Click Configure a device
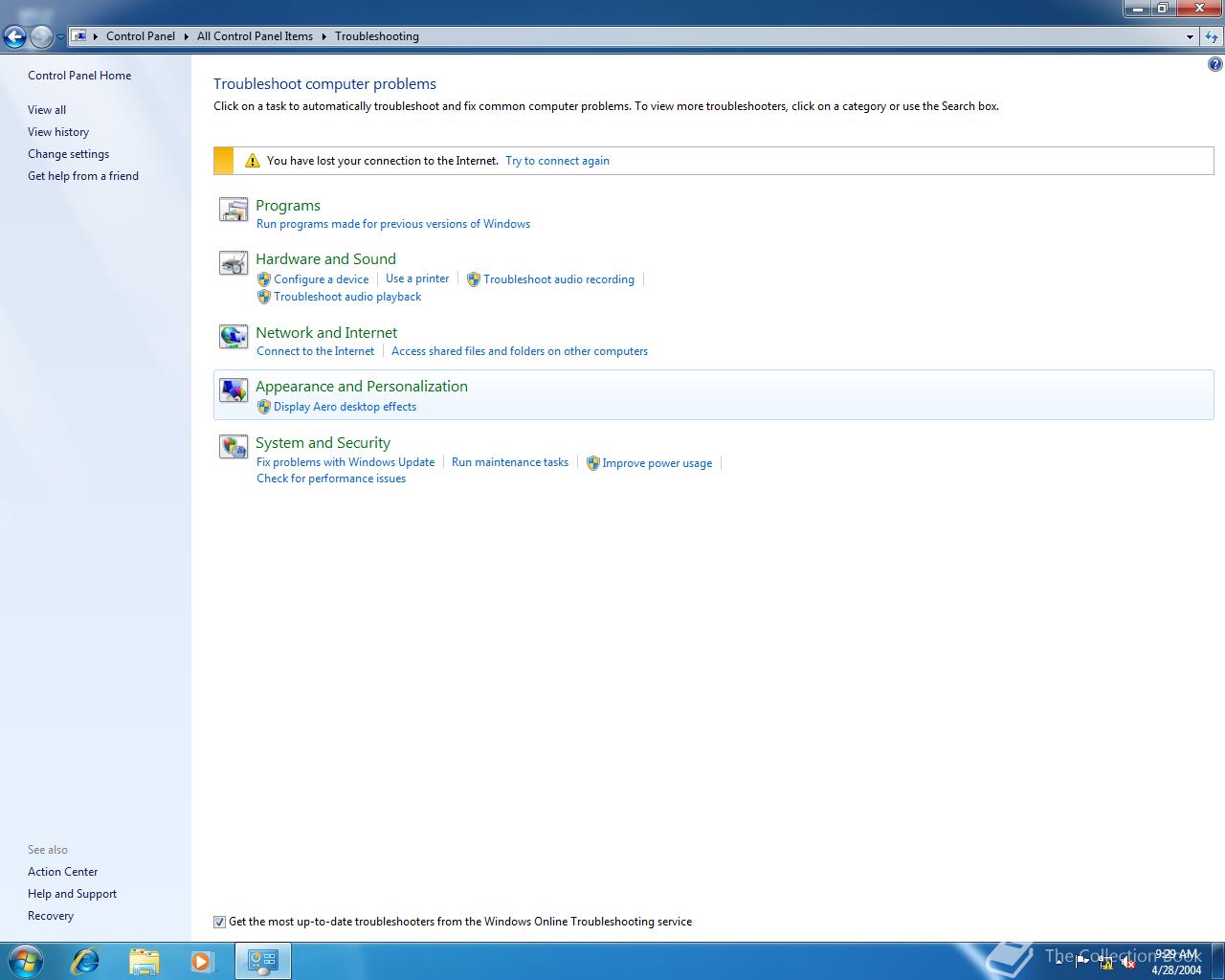This screenshot has height=980, width=1225. point(321,279)
